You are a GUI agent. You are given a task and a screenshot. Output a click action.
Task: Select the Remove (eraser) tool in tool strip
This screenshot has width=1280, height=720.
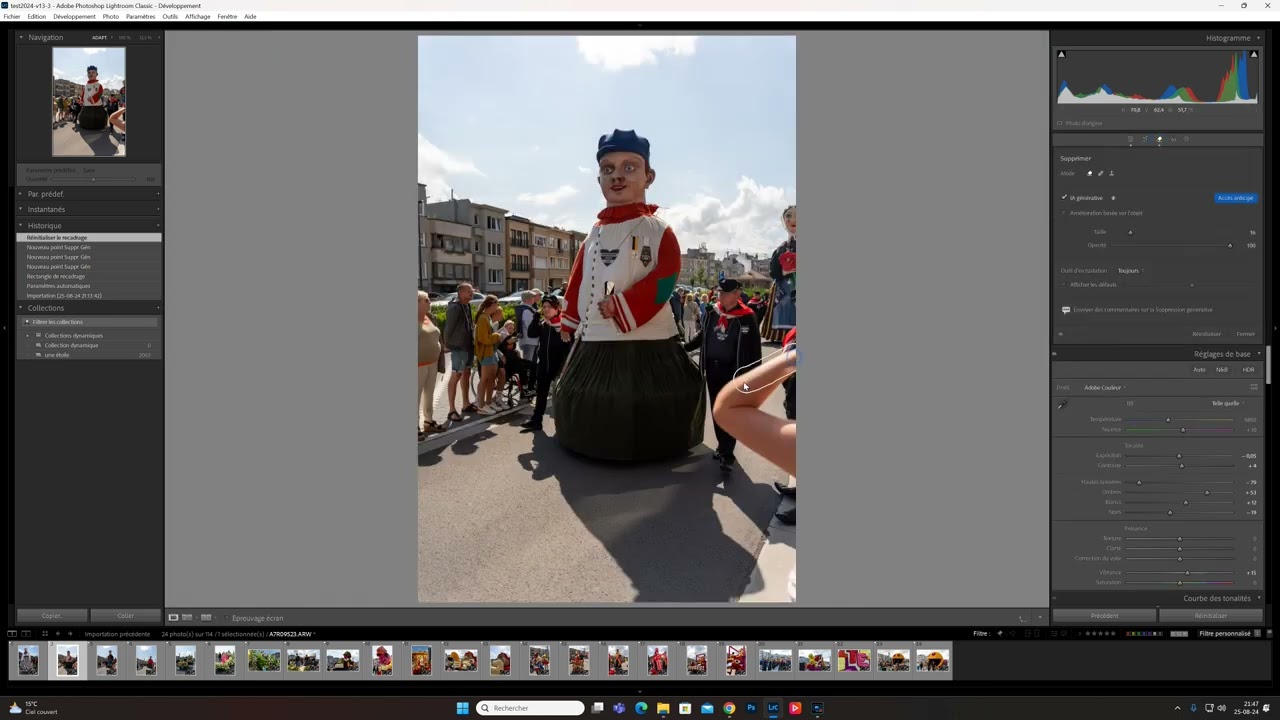(x=1160, y=139)
